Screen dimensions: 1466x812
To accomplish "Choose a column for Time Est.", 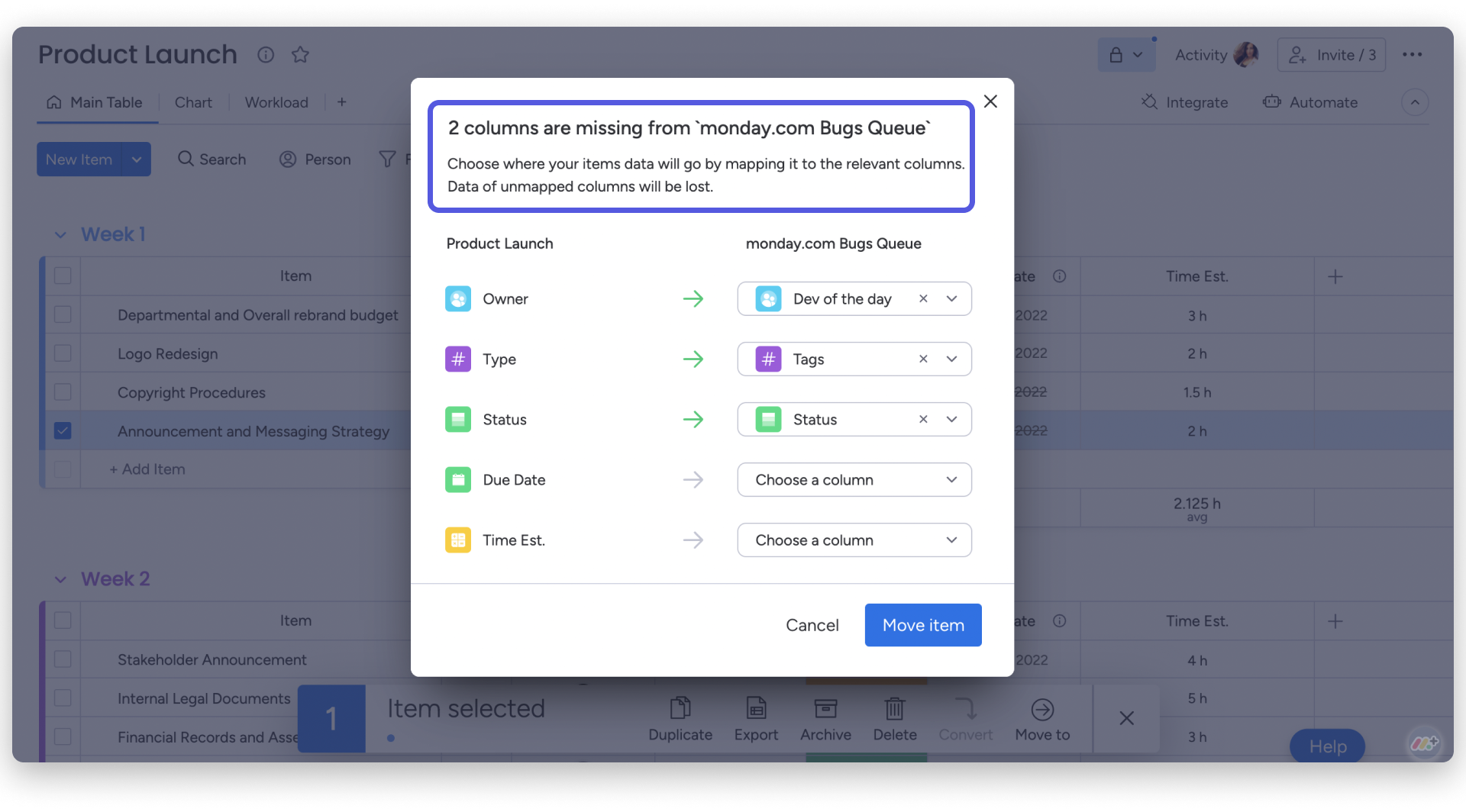I will [854, 540].
